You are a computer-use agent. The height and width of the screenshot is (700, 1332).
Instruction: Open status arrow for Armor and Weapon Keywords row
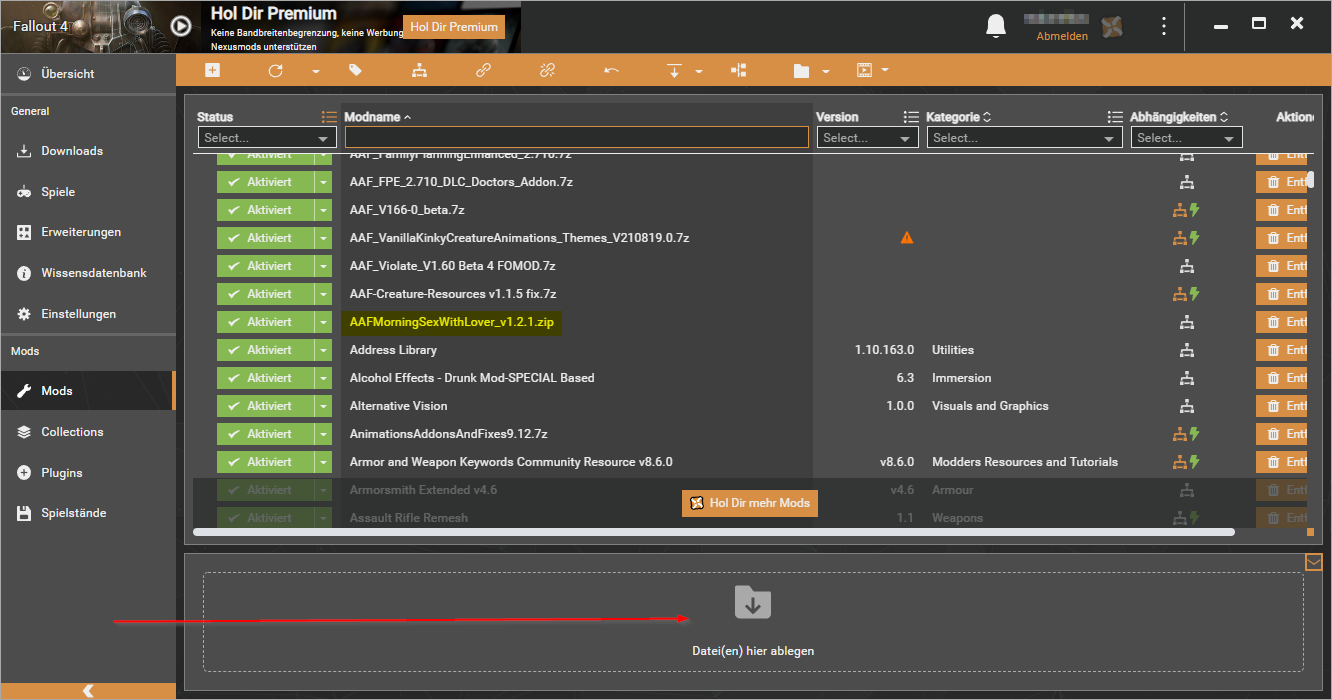[x=322, y=462]
